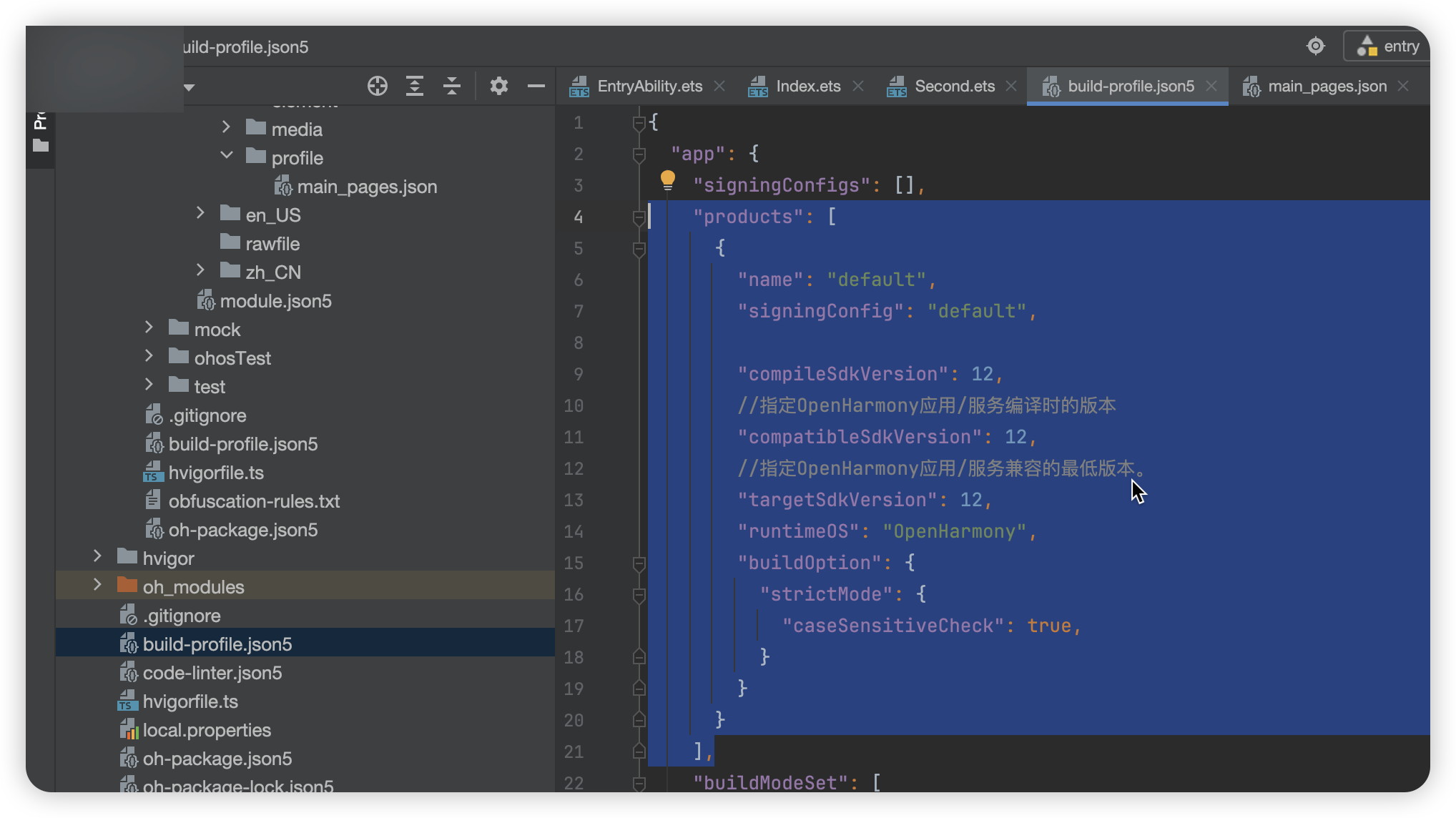Click the "signingConfigs" key on line 3
The width and height of the screenshot is (1456, 818).
click(782, 185)
